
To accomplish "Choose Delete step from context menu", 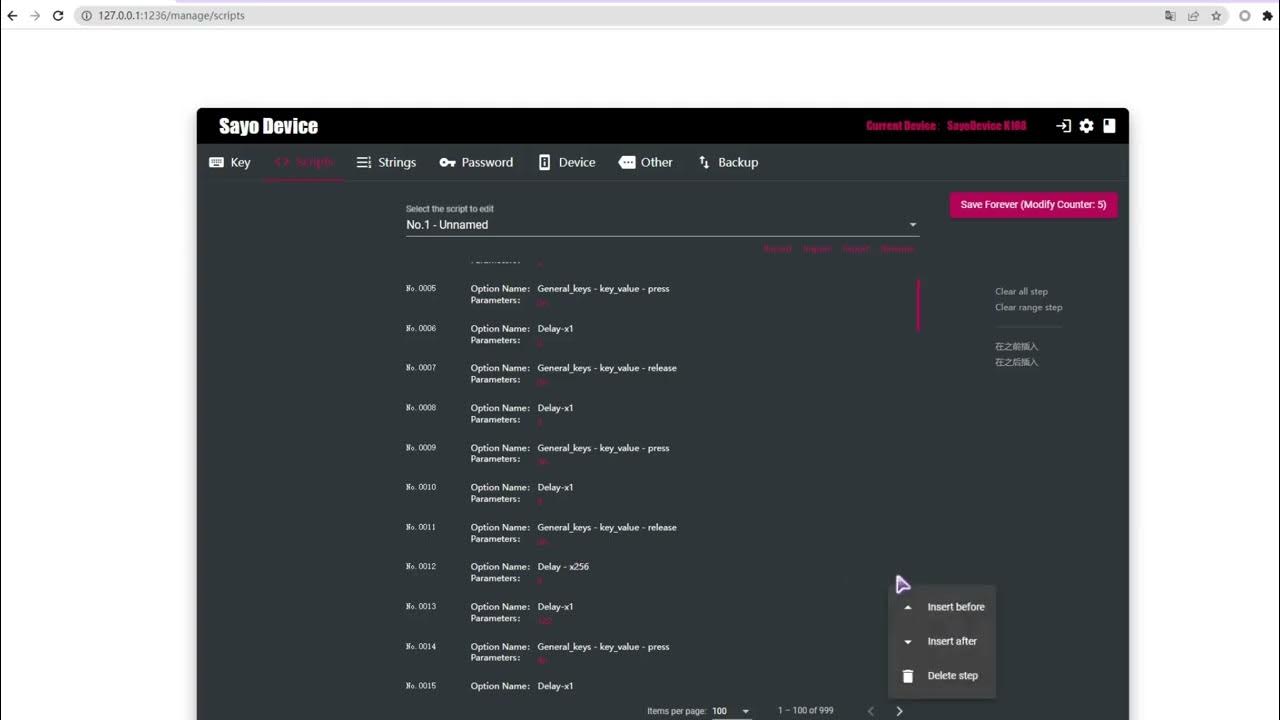I will click(941, 676).
